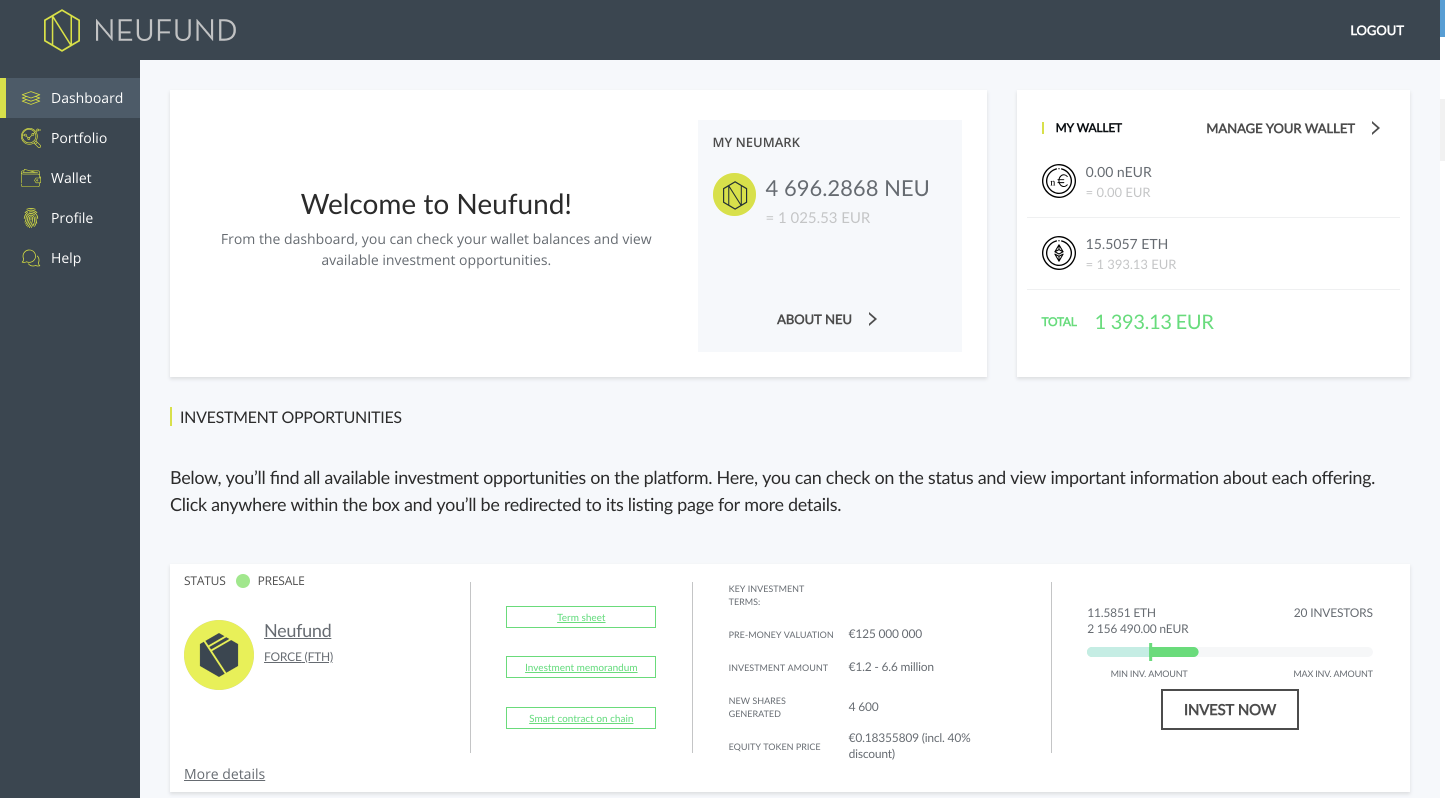Click the Welcome to Neufund! heading
The width and height of the screenshot is (1445, 798).
436,204
